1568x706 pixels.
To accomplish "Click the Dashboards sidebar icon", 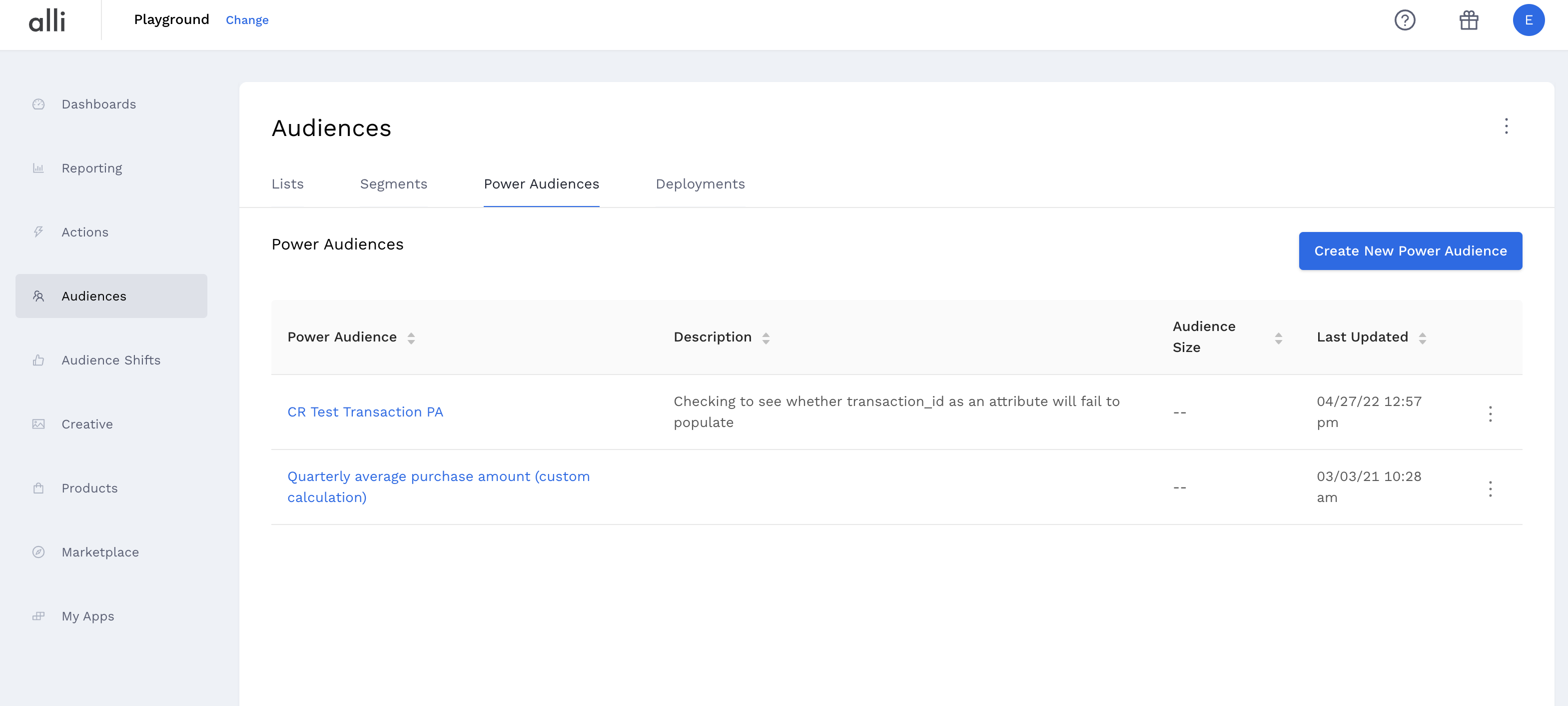I will (x=38, y=104).
